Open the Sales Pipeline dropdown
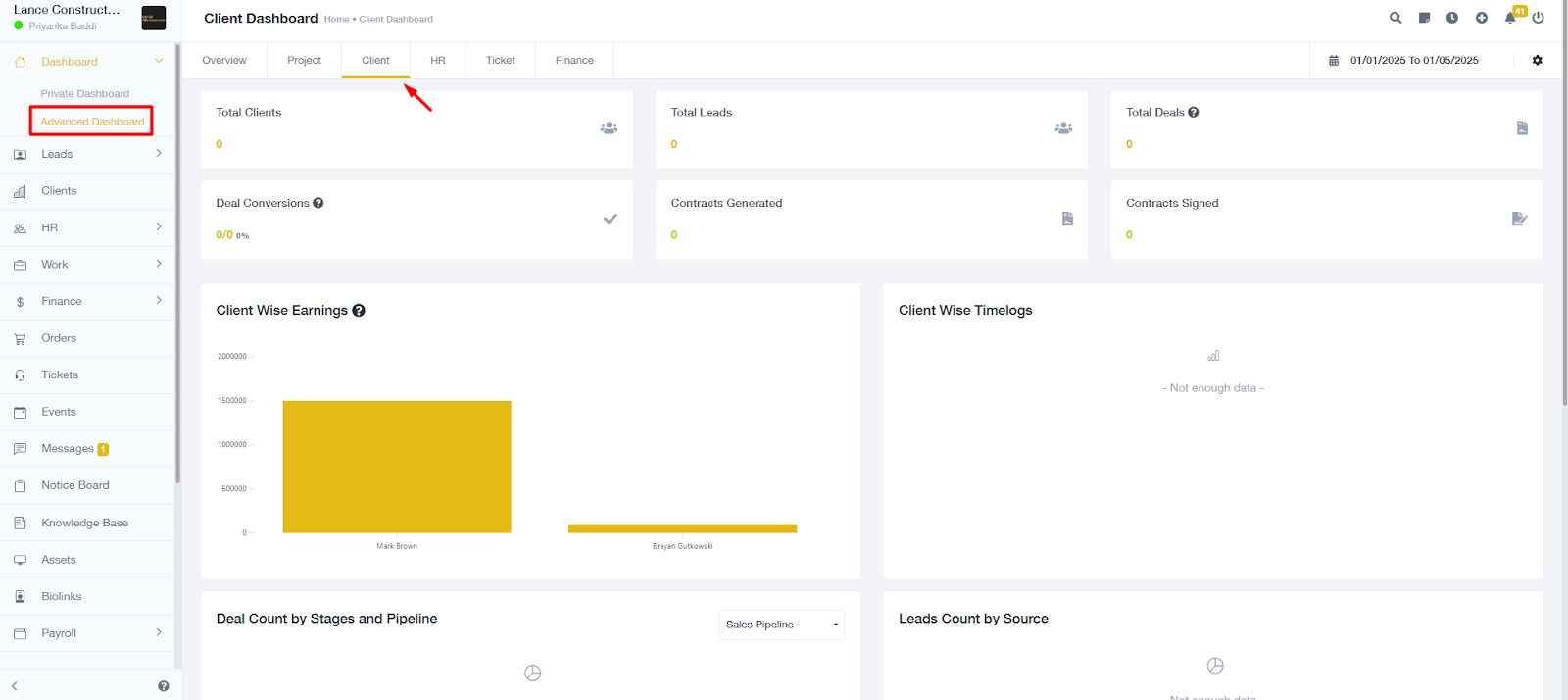 tap(782, 625)
